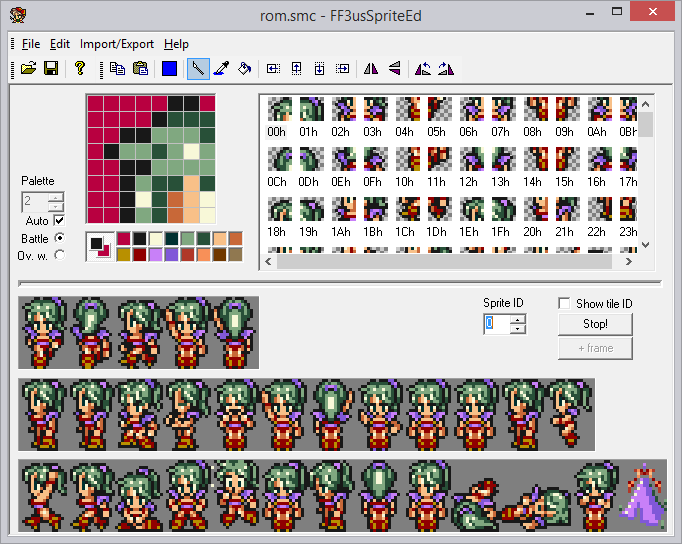682x544 pixels.
Task: Click the purple dress sprite frame
Action: tap(644, 495)
